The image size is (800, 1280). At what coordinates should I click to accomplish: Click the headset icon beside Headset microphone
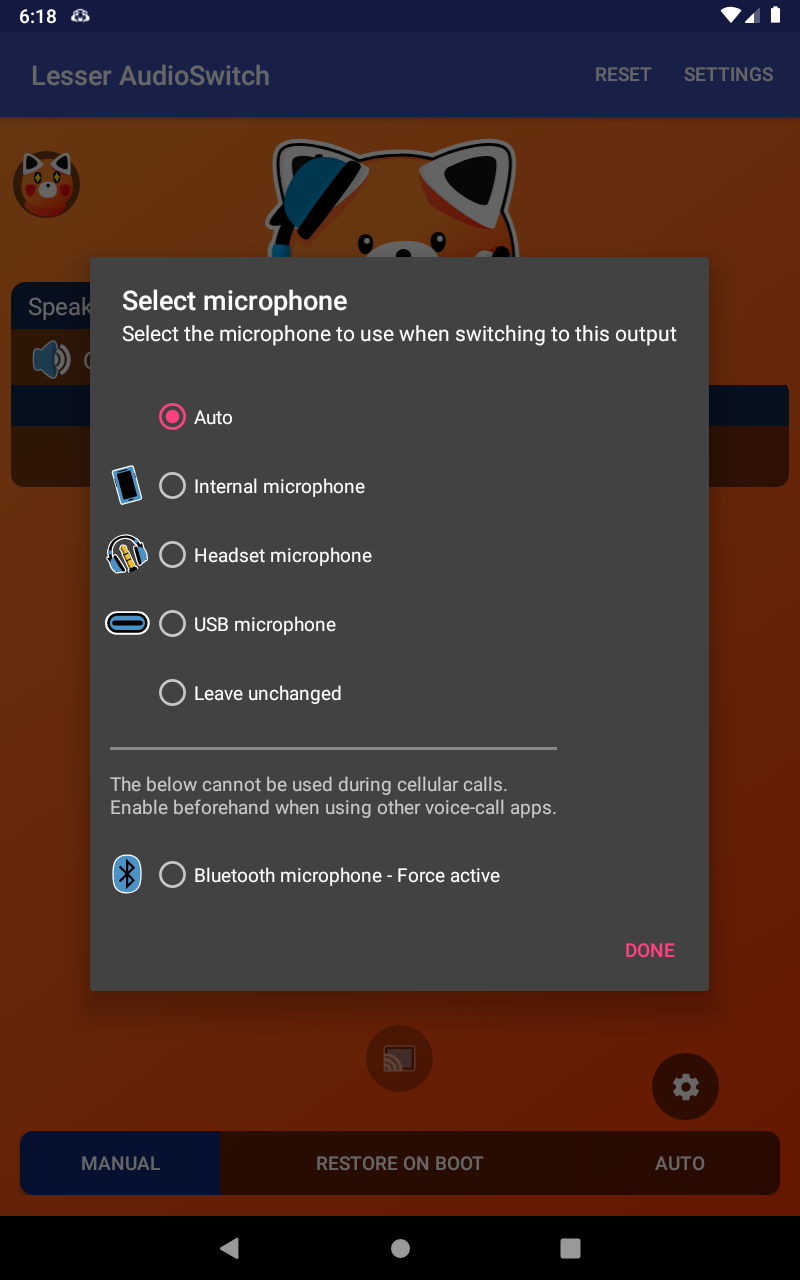127,555
